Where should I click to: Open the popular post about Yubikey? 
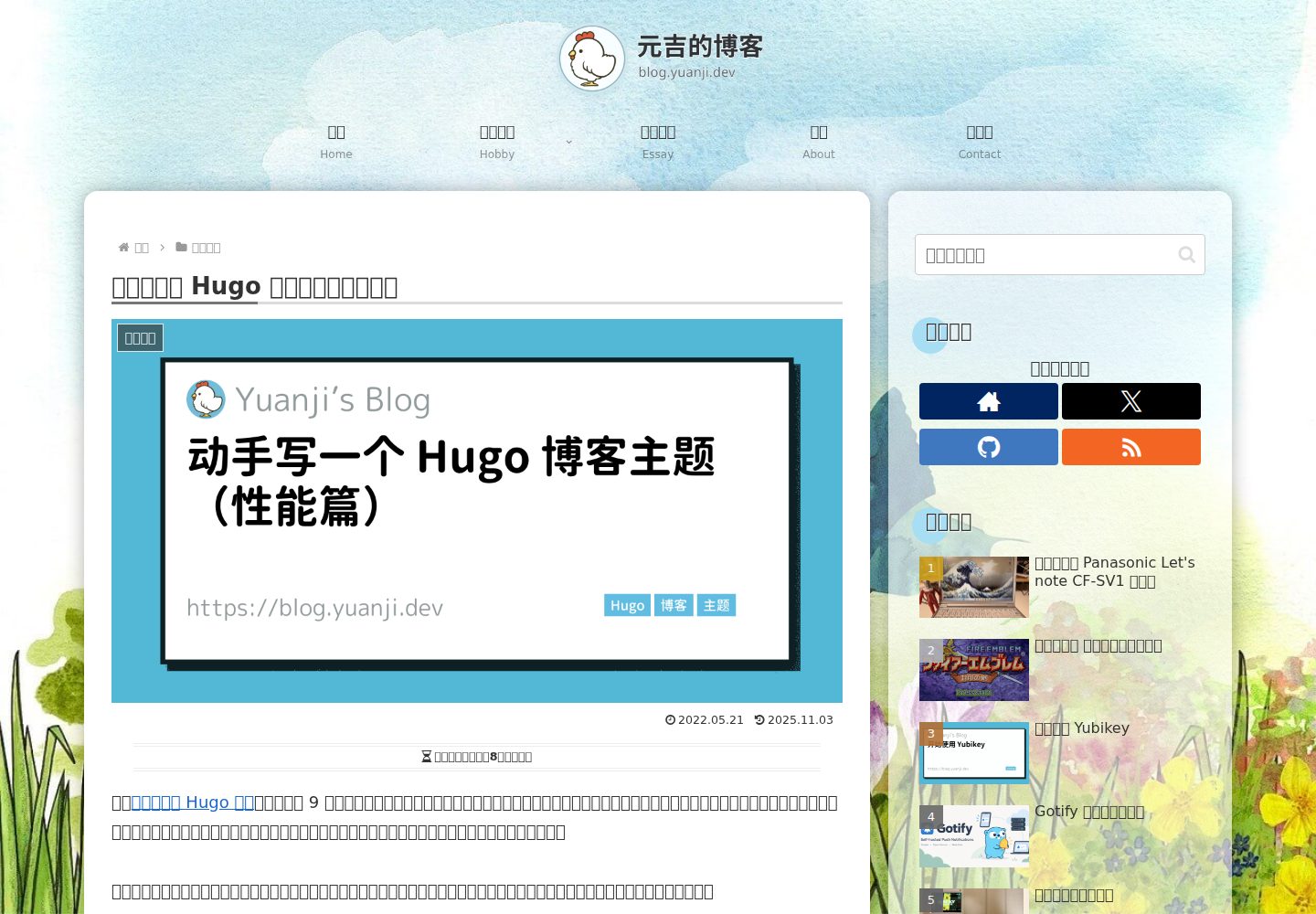tap(1060, 753)
